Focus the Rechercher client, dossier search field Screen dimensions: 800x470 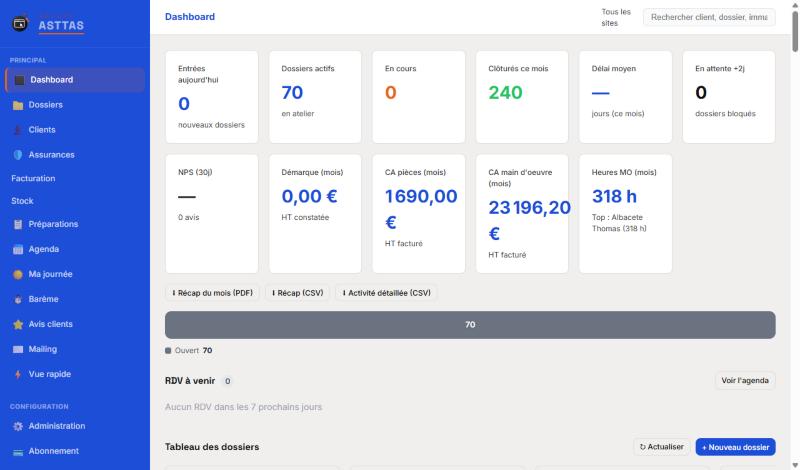point(709,17)
